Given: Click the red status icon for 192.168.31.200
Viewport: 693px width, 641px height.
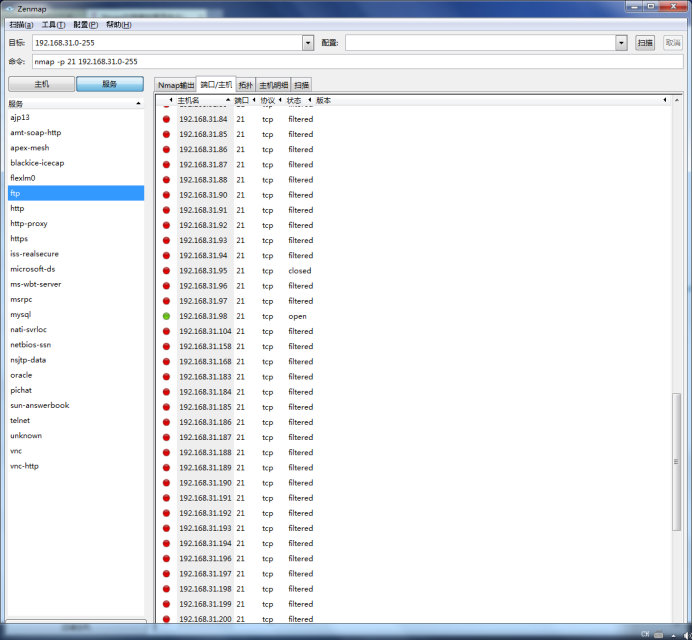Looking at the screenshot, I should point(166,619).
